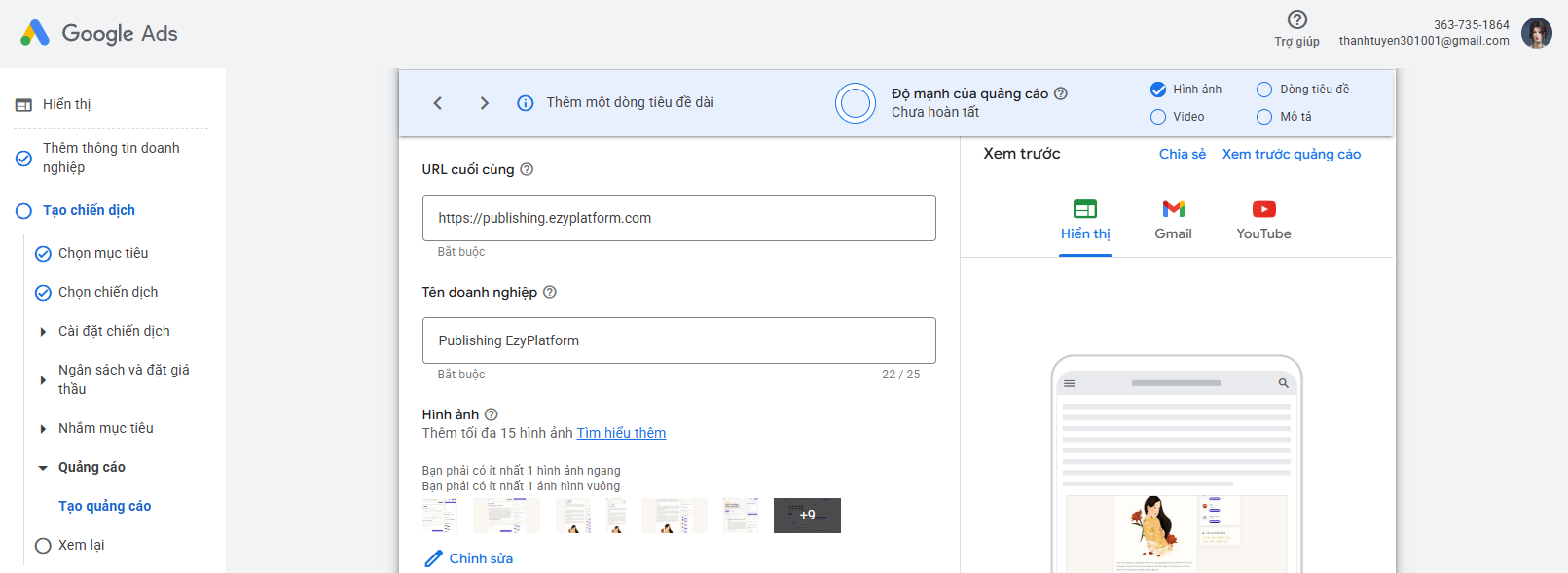Click the Chỉnh sửa images button
1568x573 pixels.
pos(469,558)
